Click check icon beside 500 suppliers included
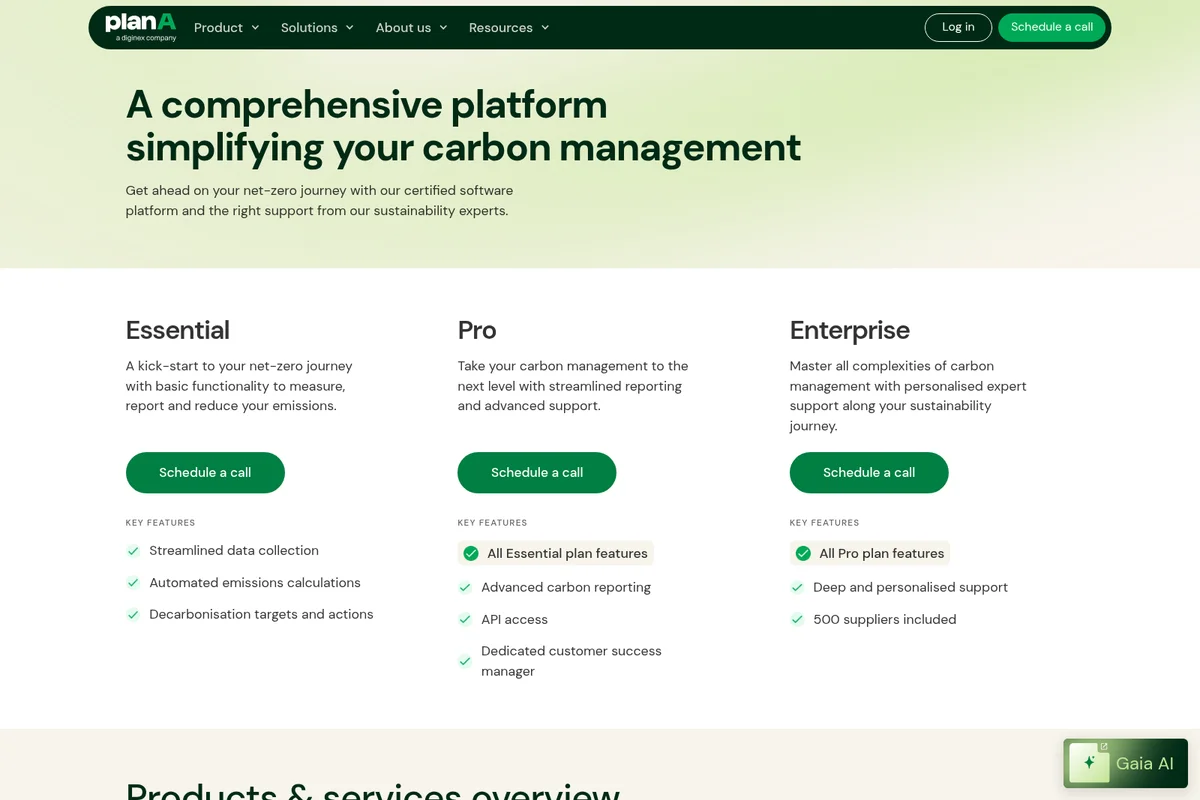 (x=797, y=619)
